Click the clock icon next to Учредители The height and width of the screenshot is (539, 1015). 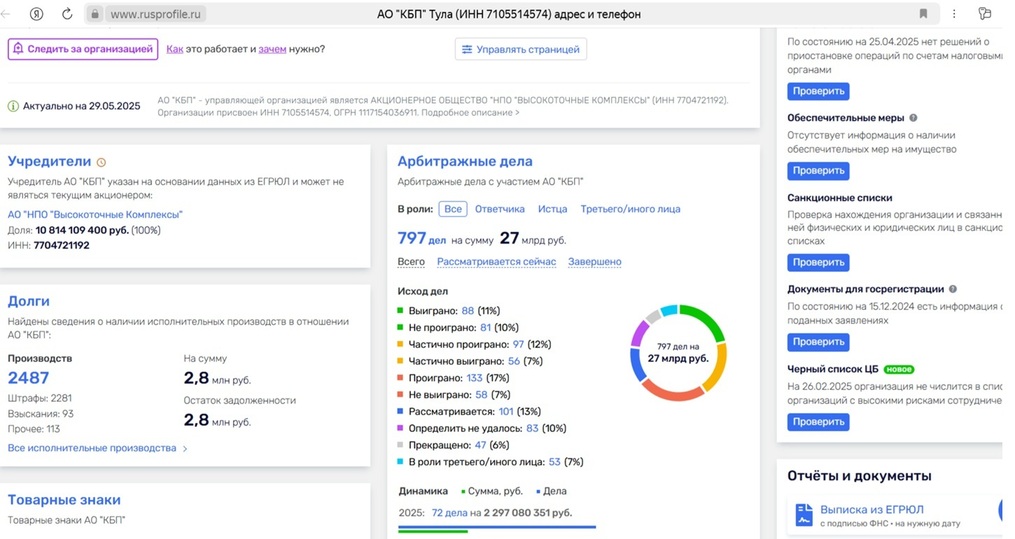coord(101,162)
